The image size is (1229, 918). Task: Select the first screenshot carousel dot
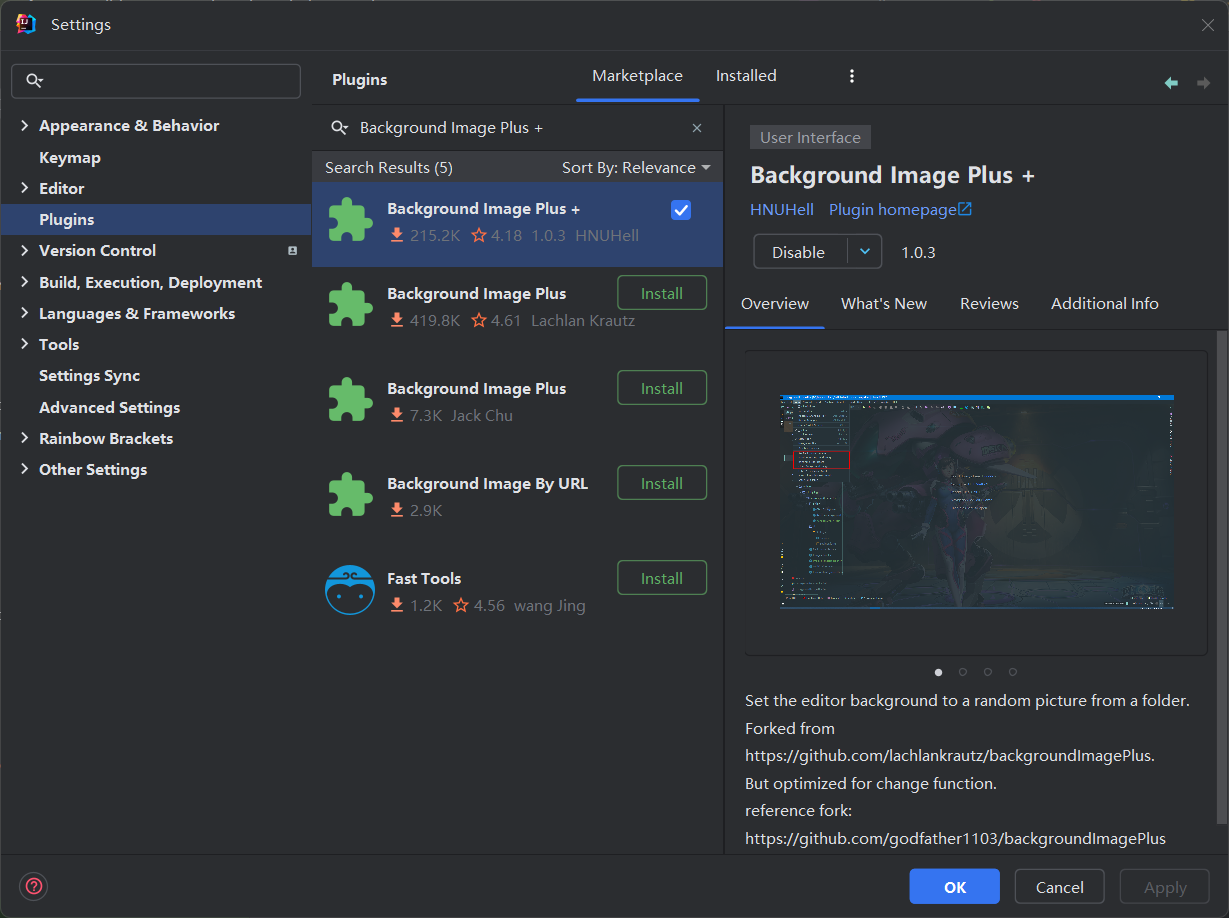(x=938, y=672)
